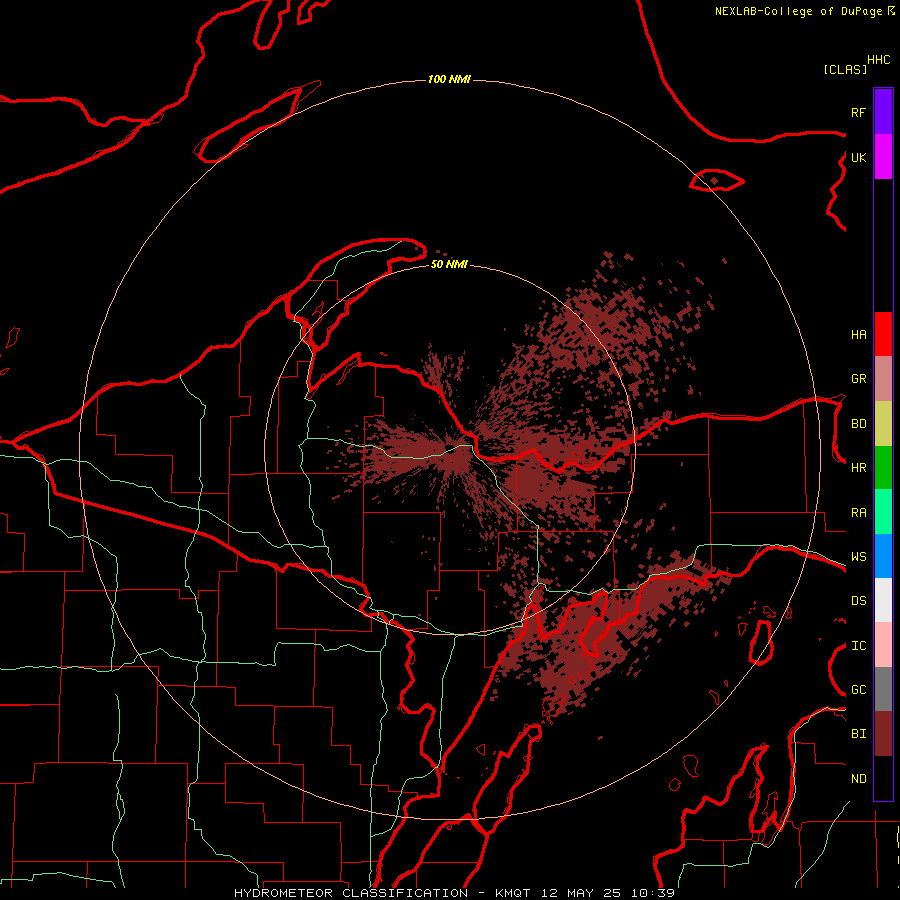Click the 100 NMI range ring label

[449, 79]
